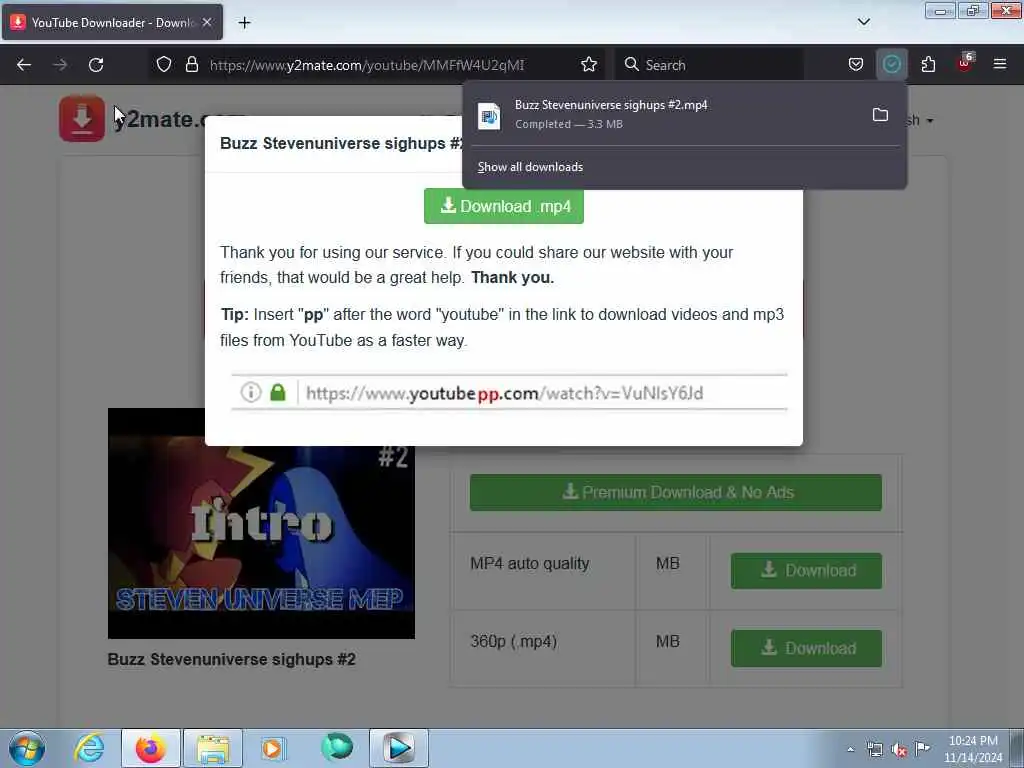This screenshot has width=1024, height=768.
Task: List all tabs dropdown arrow
Action: point(863,22)
